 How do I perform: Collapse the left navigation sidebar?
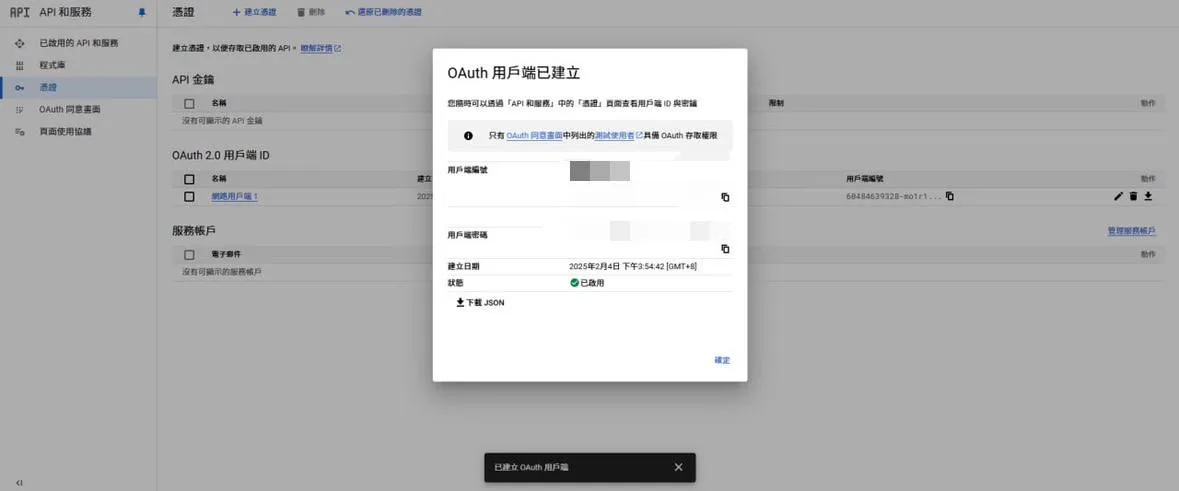19,482
